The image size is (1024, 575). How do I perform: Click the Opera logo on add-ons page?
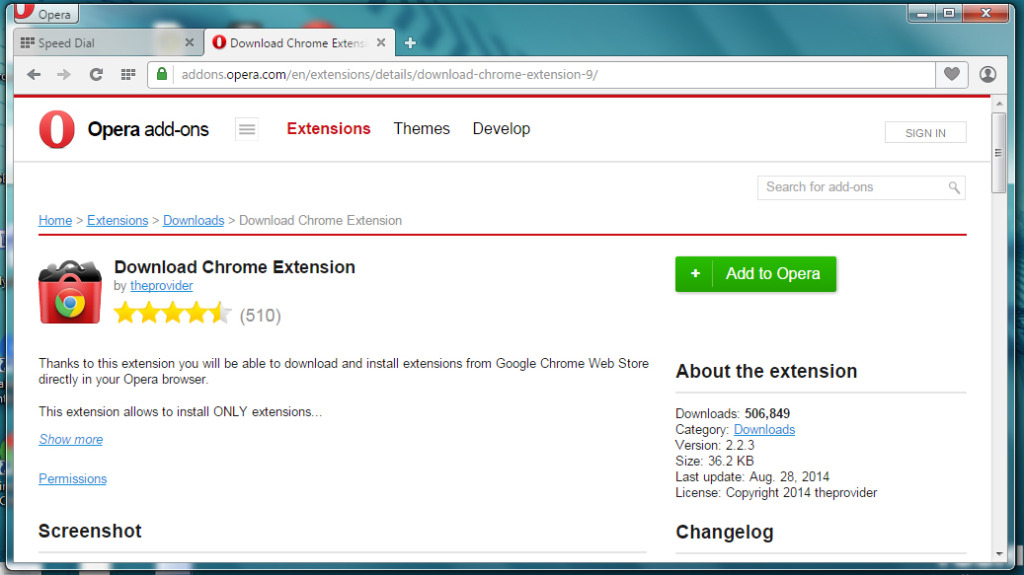(57, 130)
